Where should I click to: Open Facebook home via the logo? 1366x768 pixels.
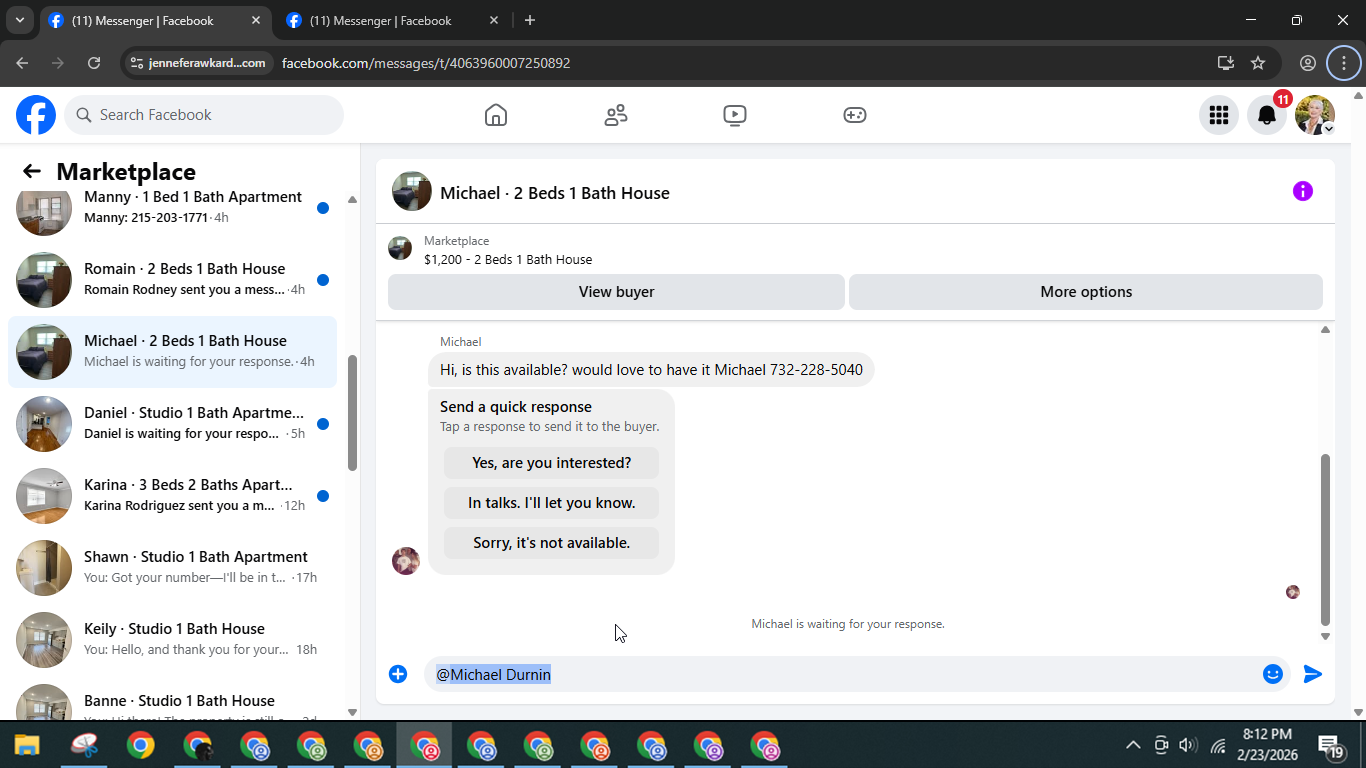click(x=36, y=115)
